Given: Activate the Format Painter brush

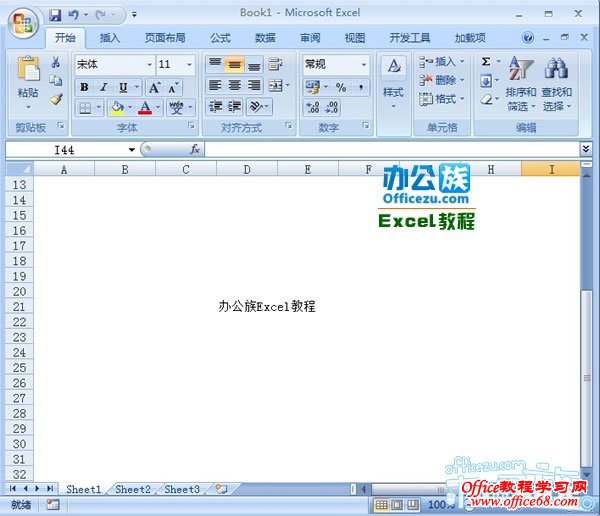Looking at the screenshot, I should (x=56, y=100).
